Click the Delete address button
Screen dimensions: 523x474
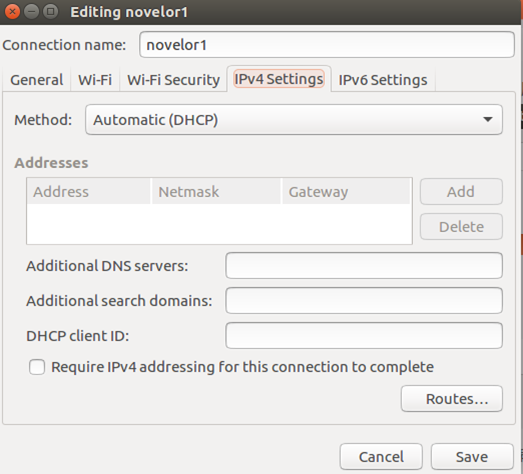[461, 227]
